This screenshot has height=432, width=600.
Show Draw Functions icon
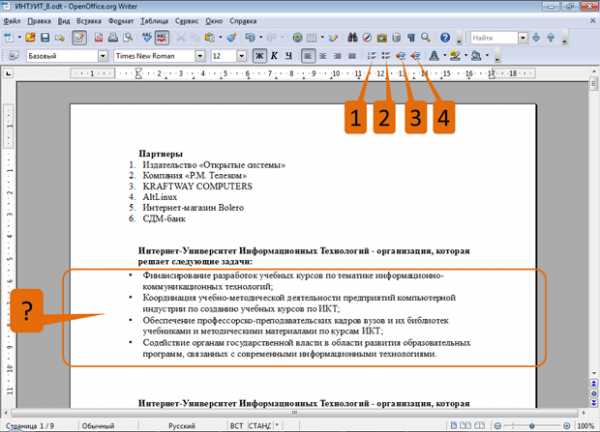333,37
